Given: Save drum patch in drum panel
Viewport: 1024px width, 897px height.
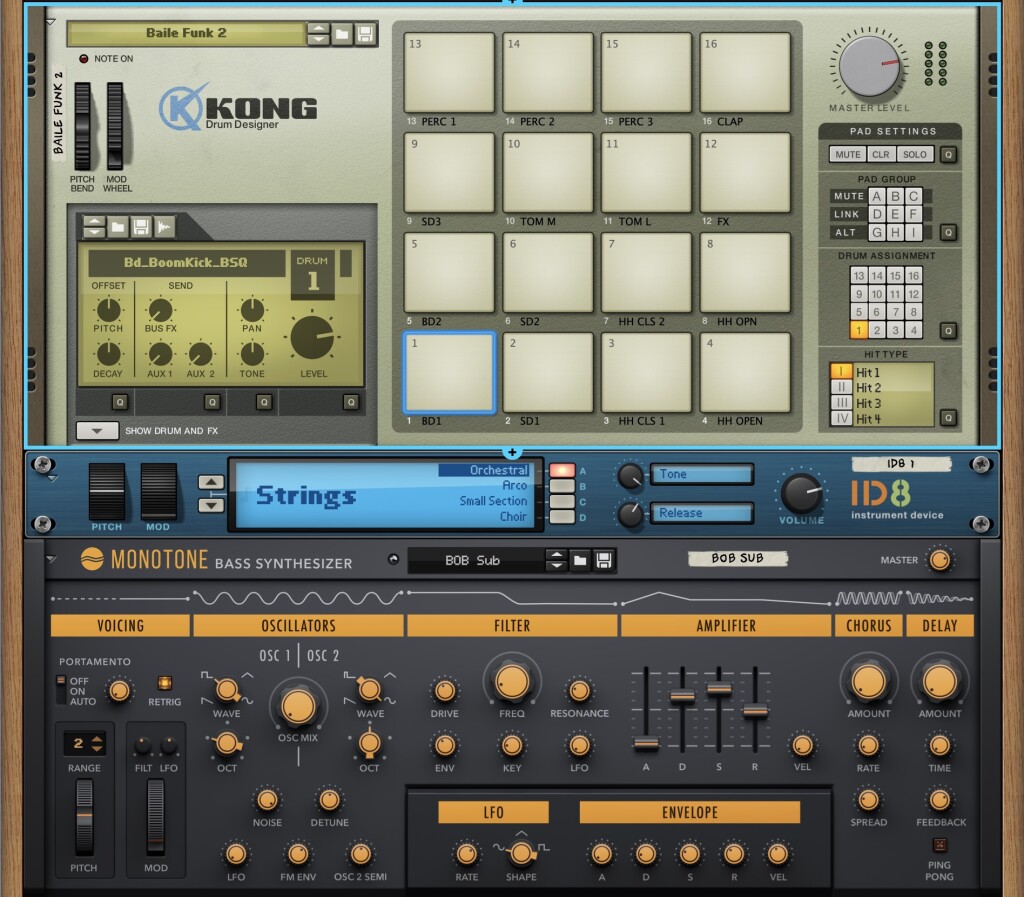Looking at the screenshot, I should click(x=141, y=227).
